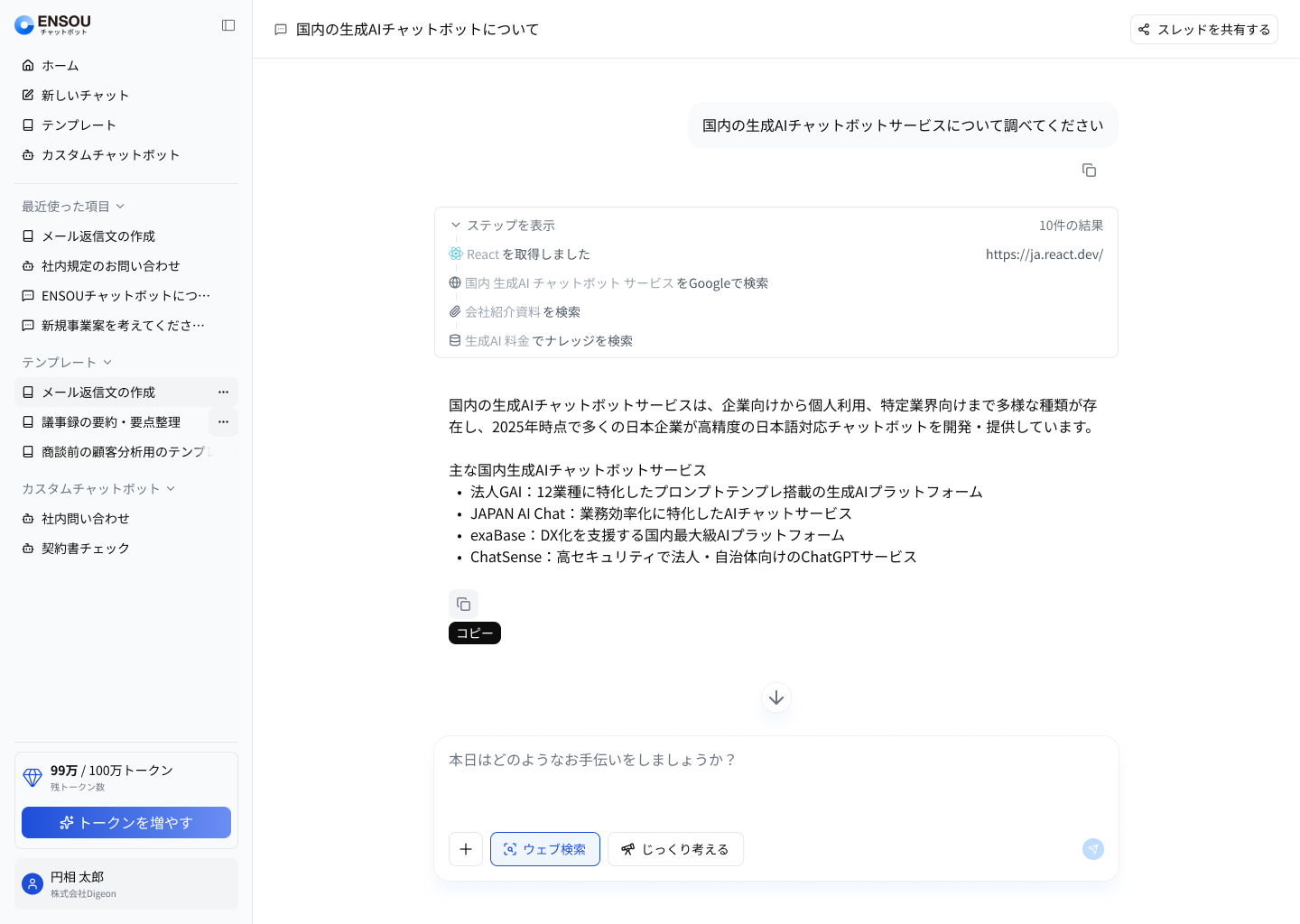Collapse the テンプレート sidebar section

[x=67, y=363]
